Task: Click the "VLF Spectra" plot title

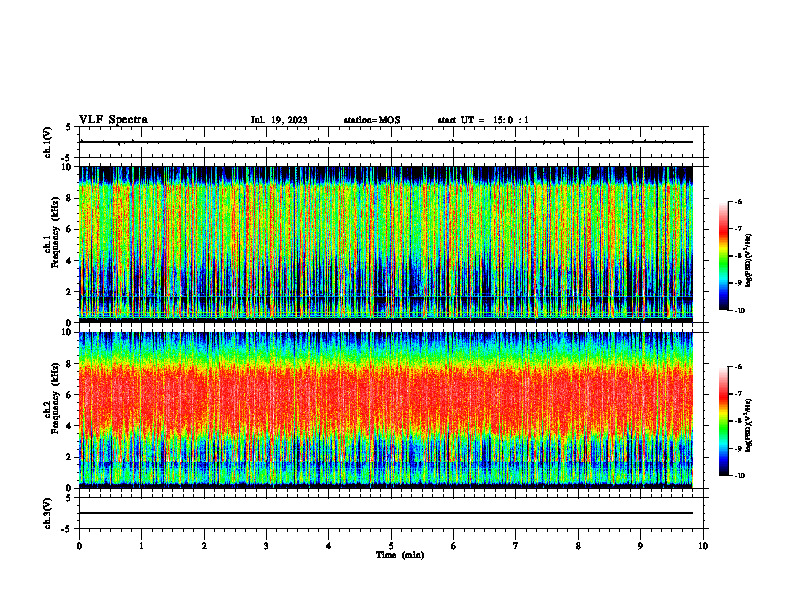Action: [x=113, y=120]
